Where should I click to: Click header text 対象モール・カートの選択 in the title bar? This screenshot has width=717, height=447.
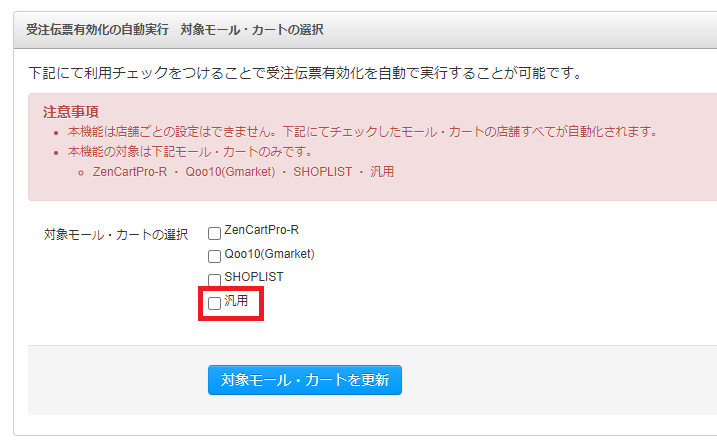(252, 30)
